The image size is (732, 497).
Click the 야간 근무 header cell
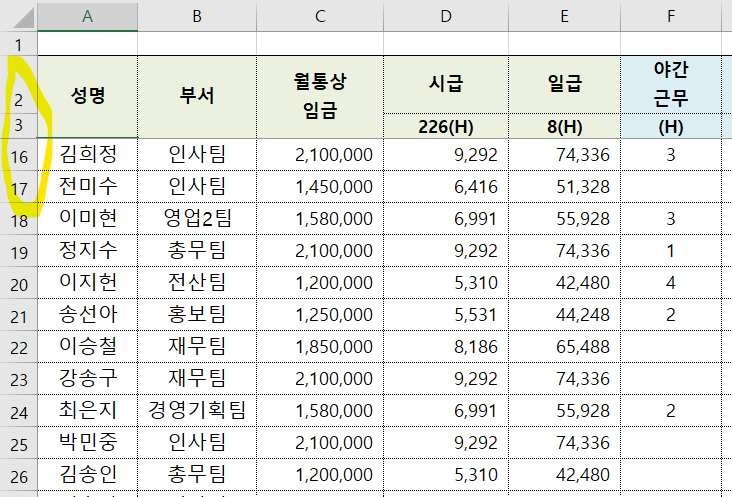[671, 84]
